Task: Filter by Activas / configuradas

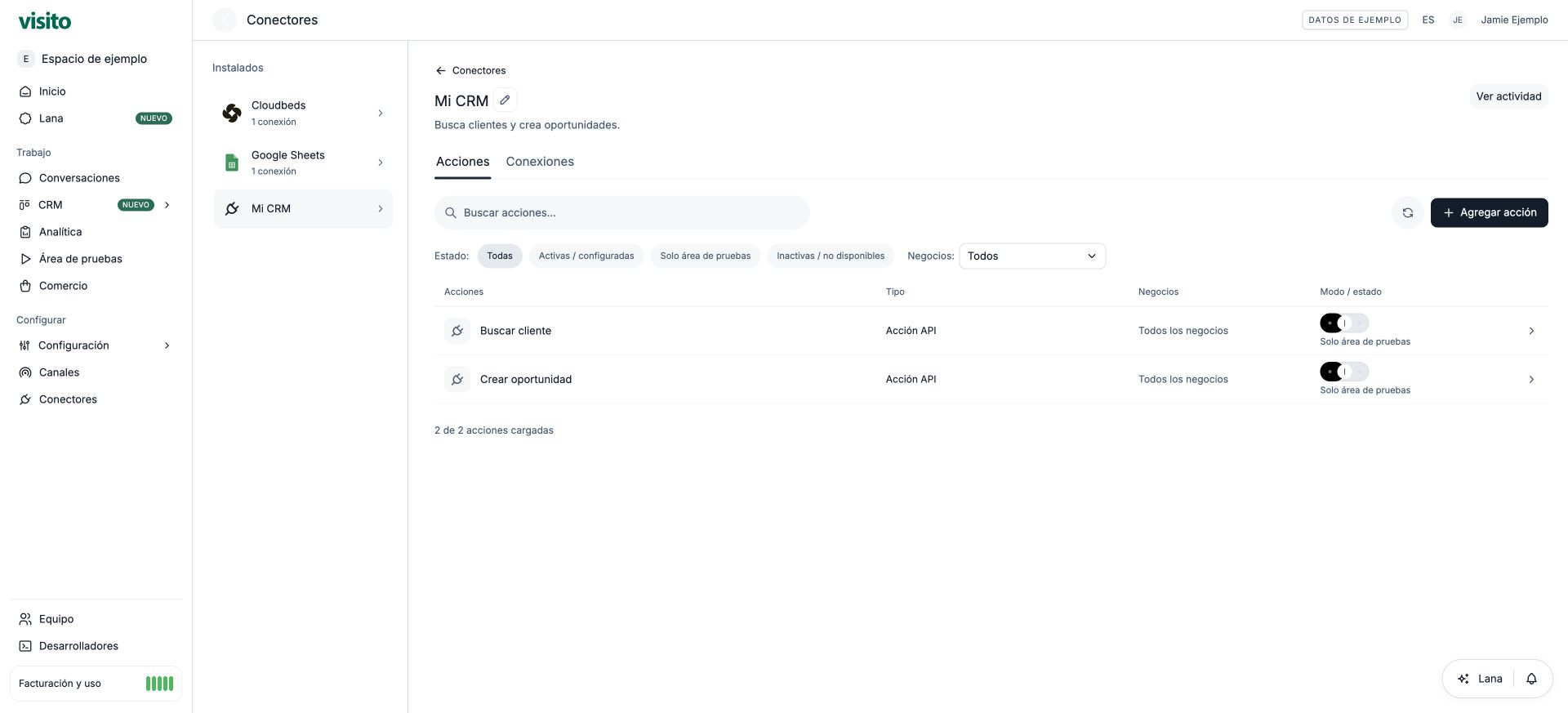Action: click(x=586, y=256)
